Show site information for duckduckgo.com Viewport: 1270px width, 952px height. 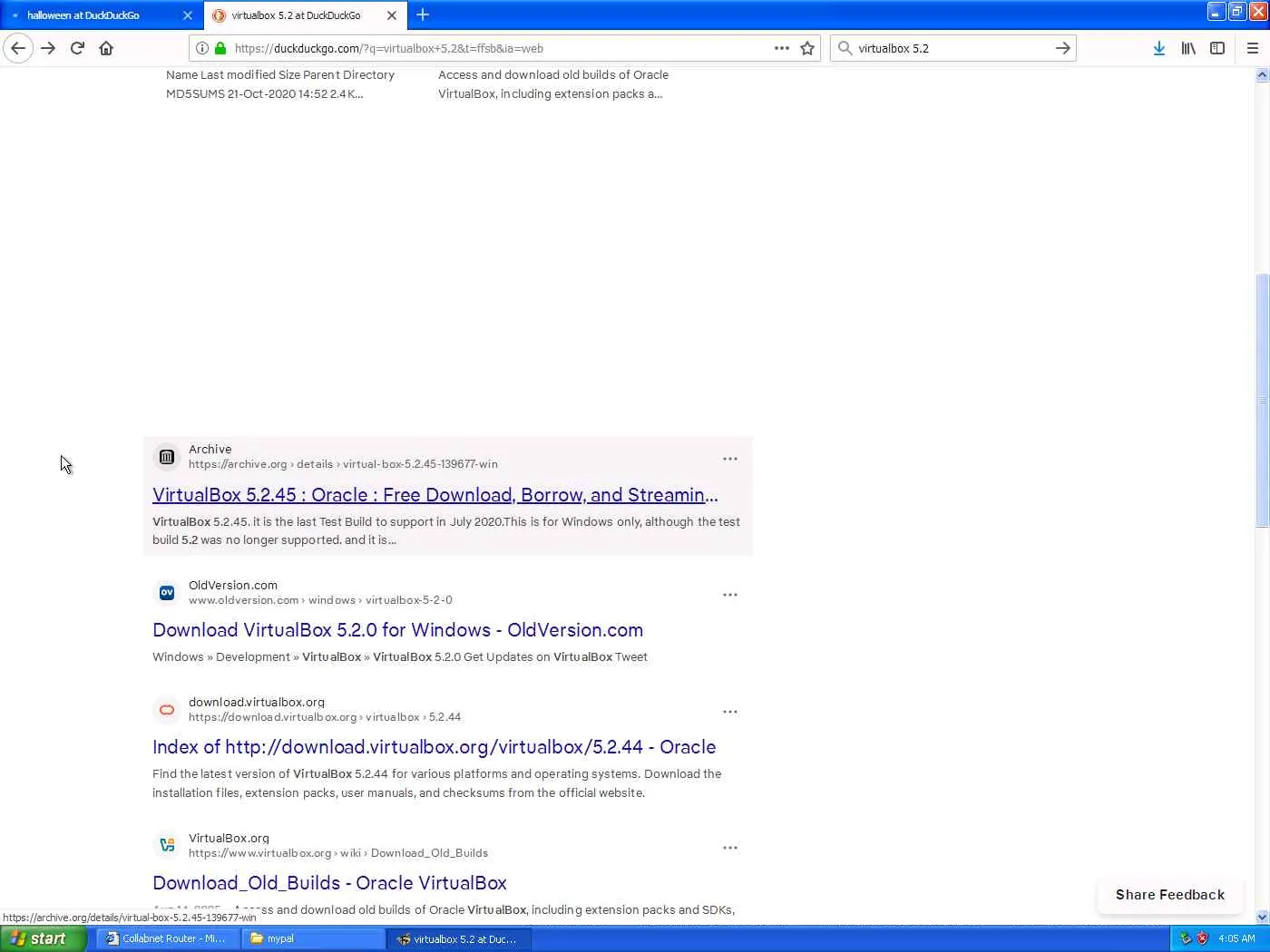(202, 48)
